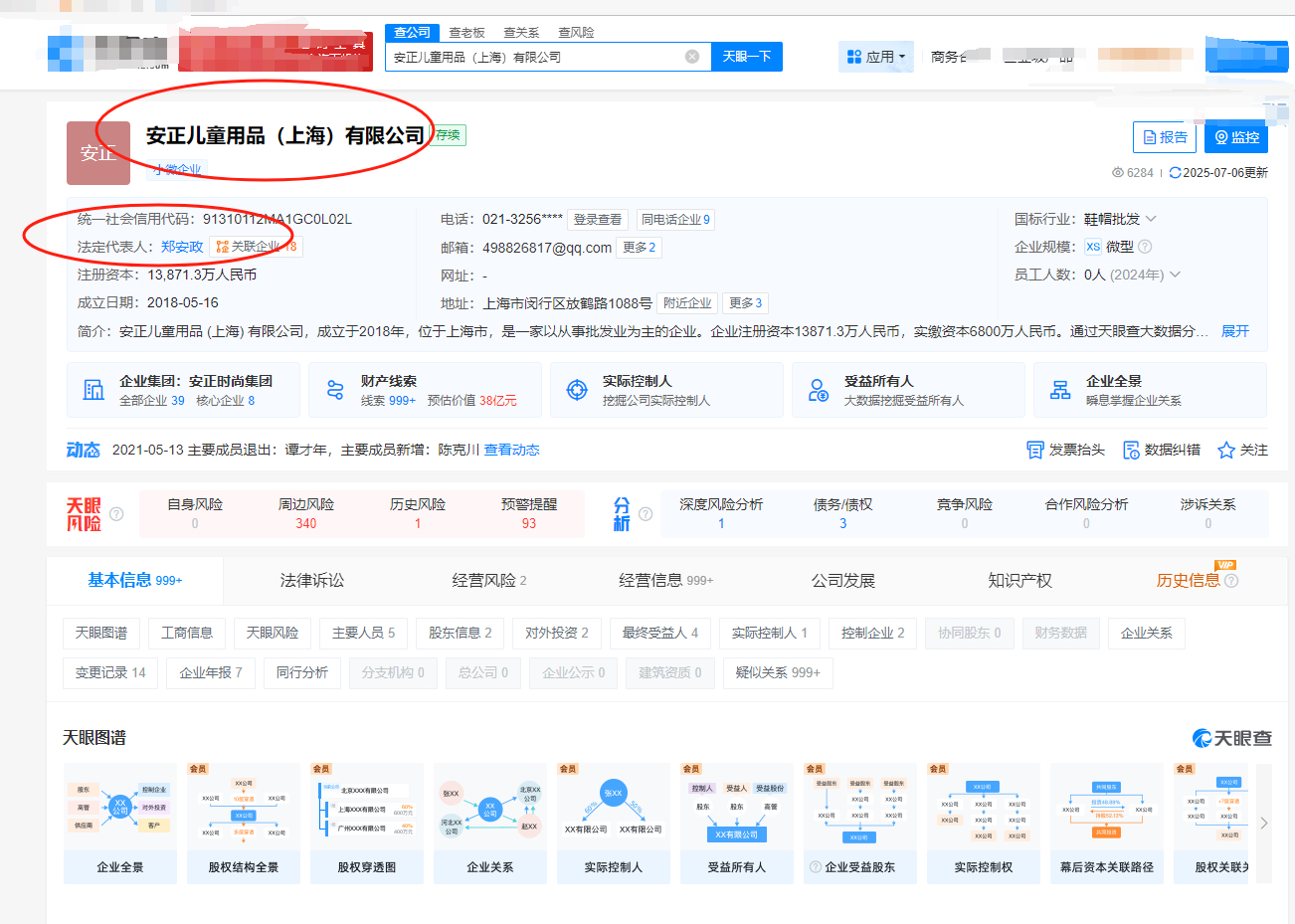Click 线索 999+ link
This screenshot has height=924, width=1295.
click(x=388, y=400)
